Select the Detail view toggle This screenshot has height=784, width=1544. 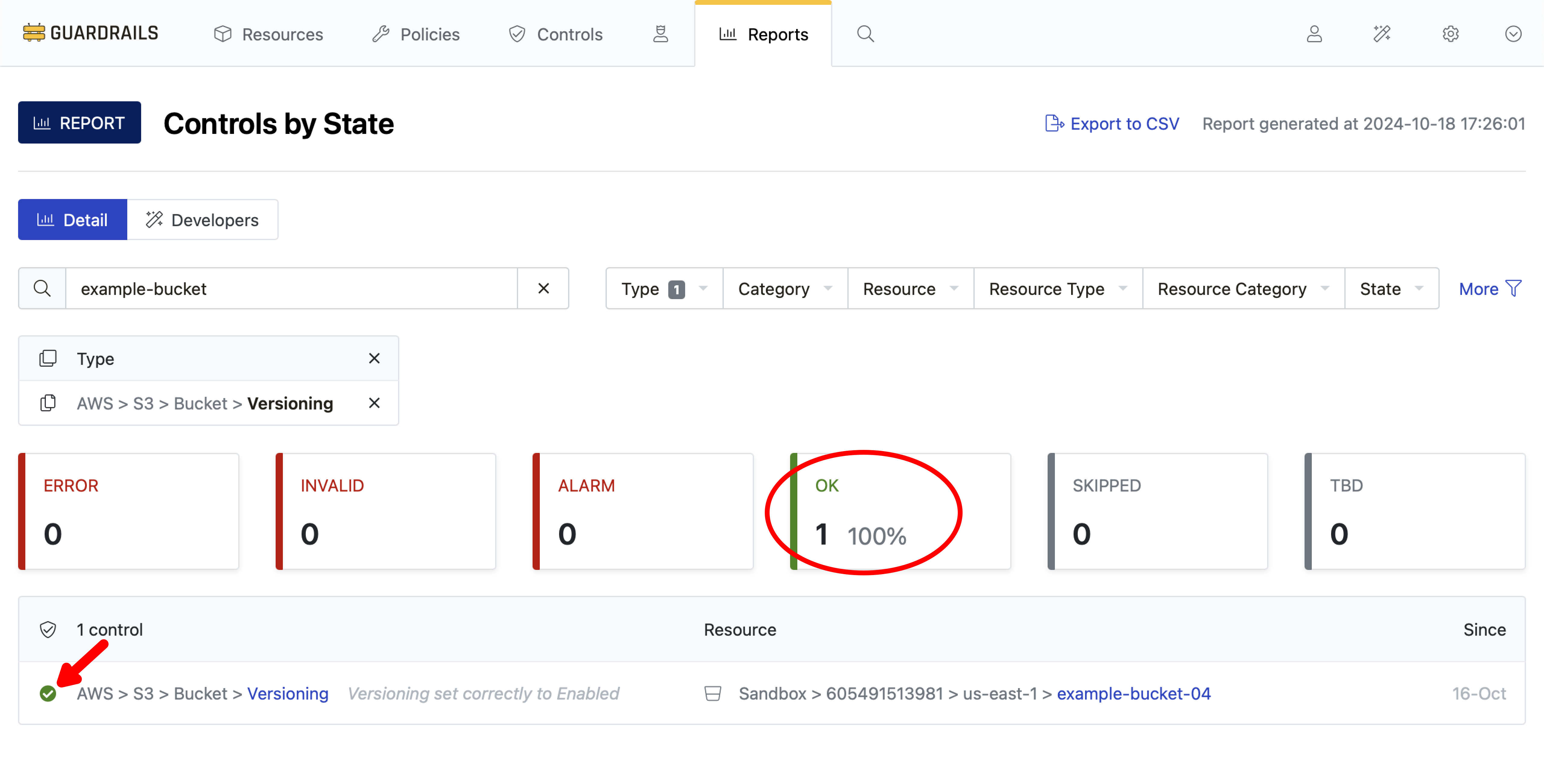pos(72,220)
